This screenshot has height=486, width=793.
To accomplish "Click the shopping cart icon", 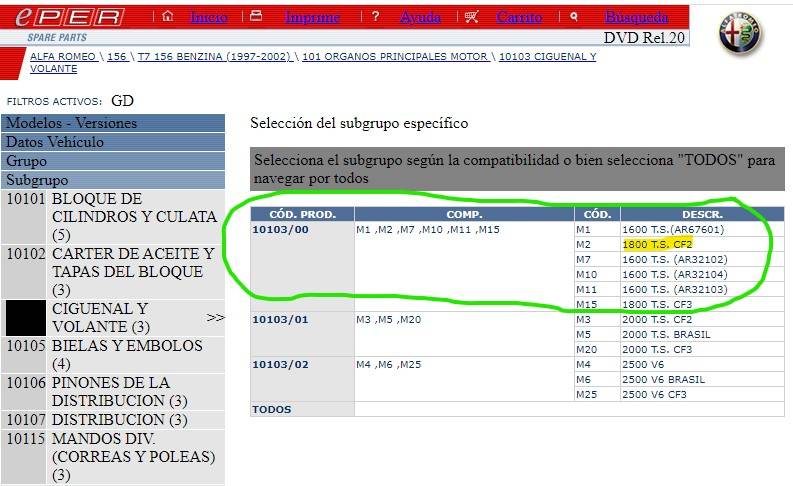I will tap(471, 17).
